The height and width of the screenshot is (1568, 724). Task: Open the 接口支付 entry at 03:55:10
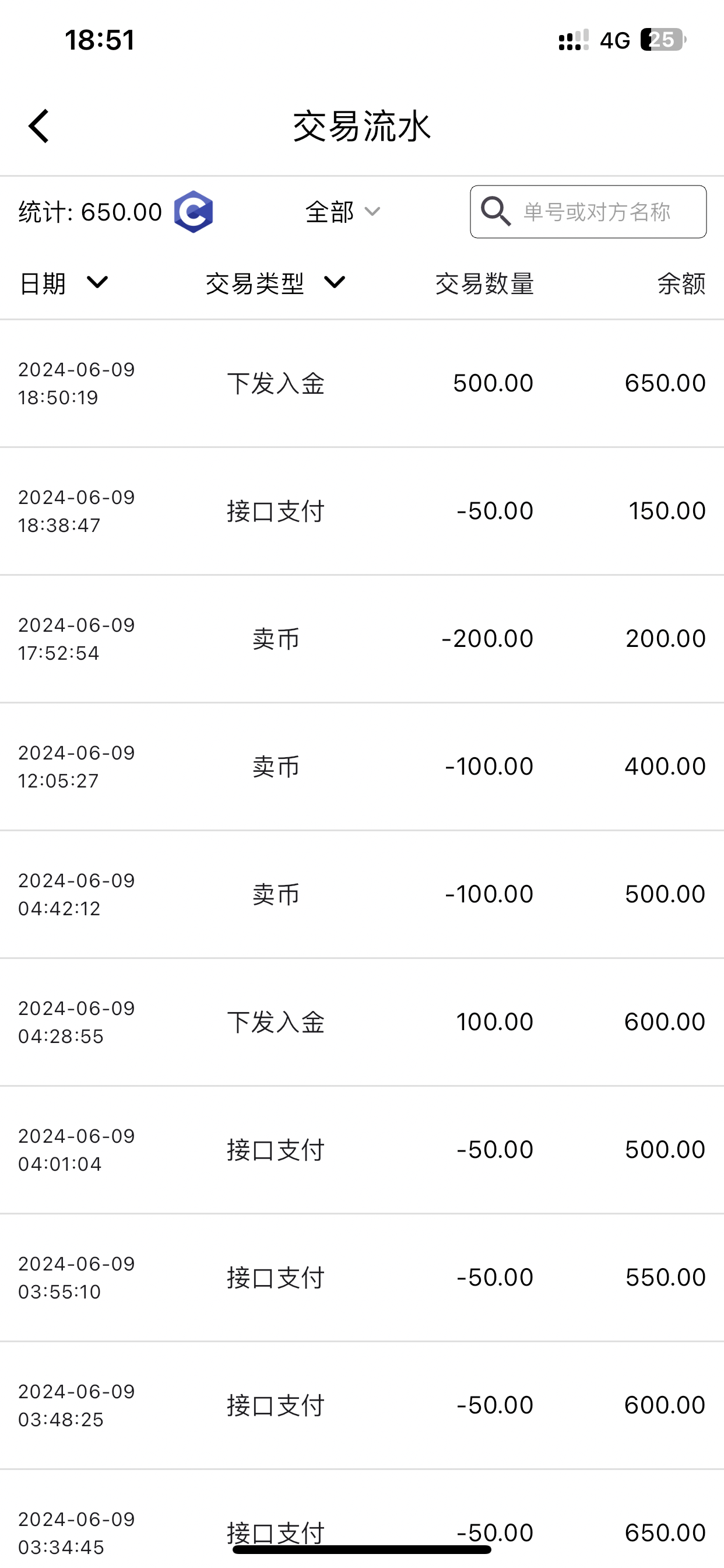362,1278
